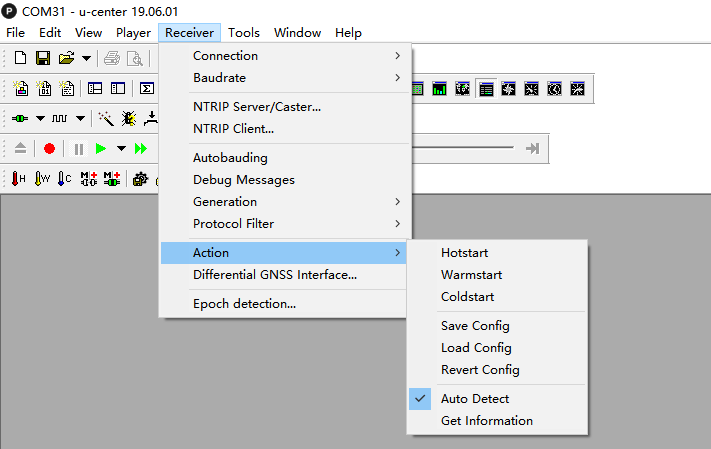The width and height of the screenshot is (711, 449).
Task: Open the clock docking view icon
Action: 555,89
